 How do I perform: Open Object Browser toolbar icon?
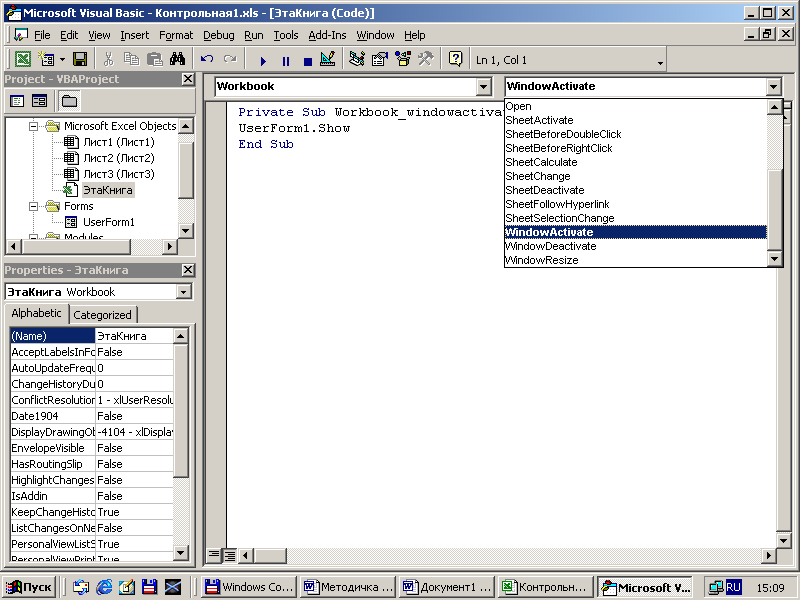(x=403, y=59)
